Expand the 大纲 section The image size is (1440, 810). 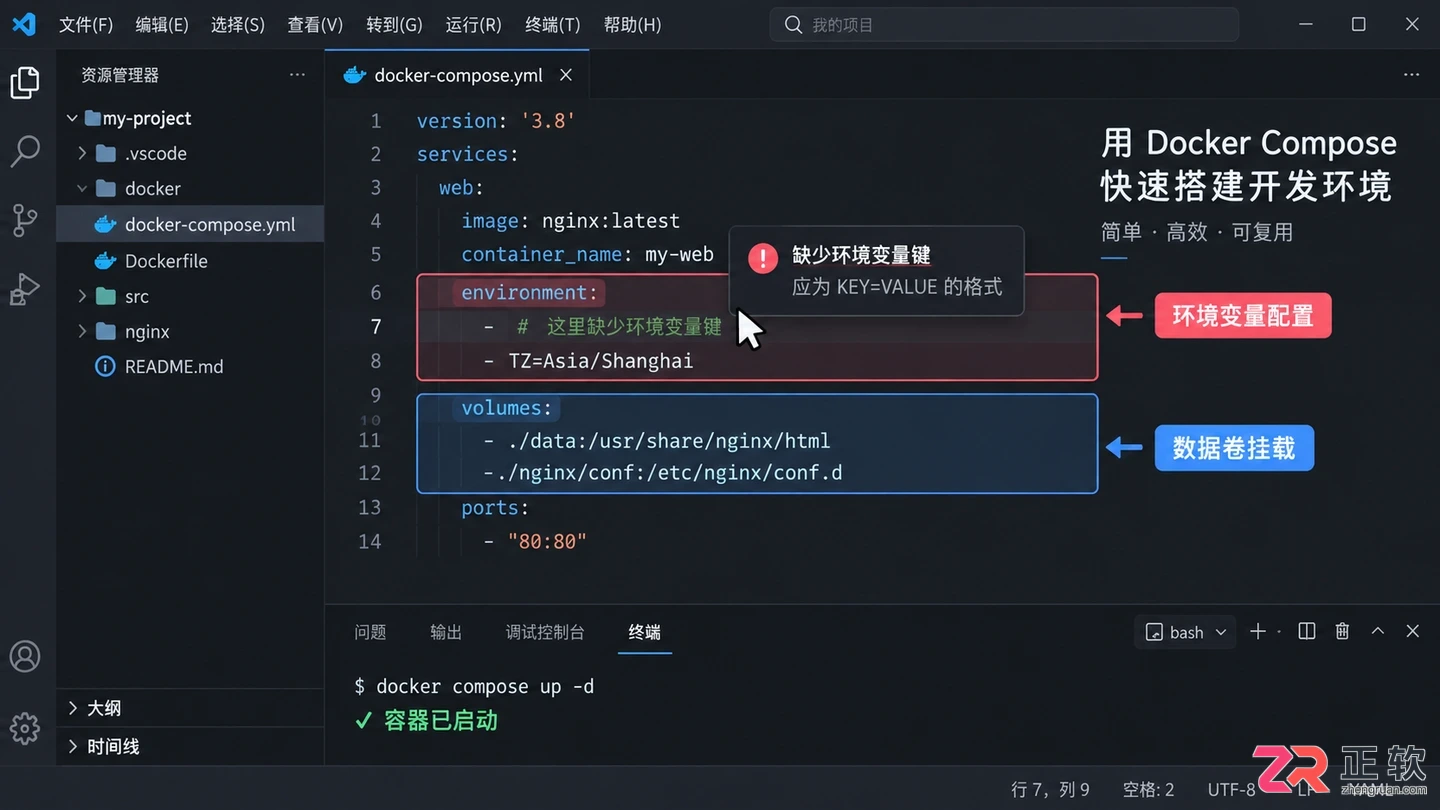190,708
